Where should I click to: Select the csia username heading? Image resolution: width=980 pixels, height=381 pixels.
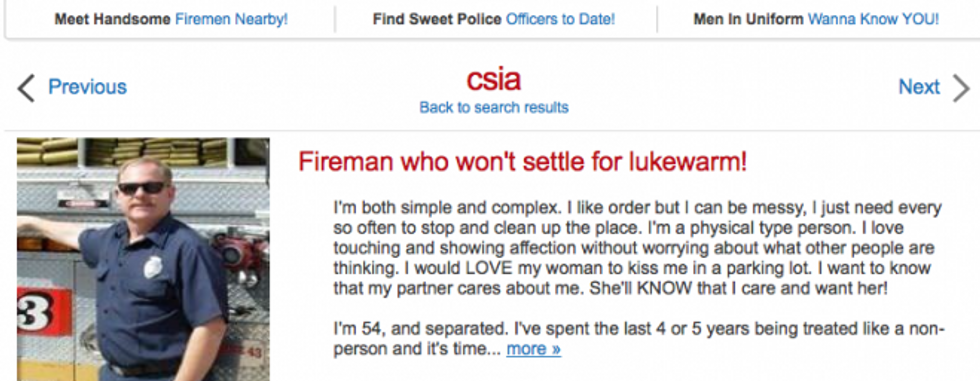click(493, 79)
